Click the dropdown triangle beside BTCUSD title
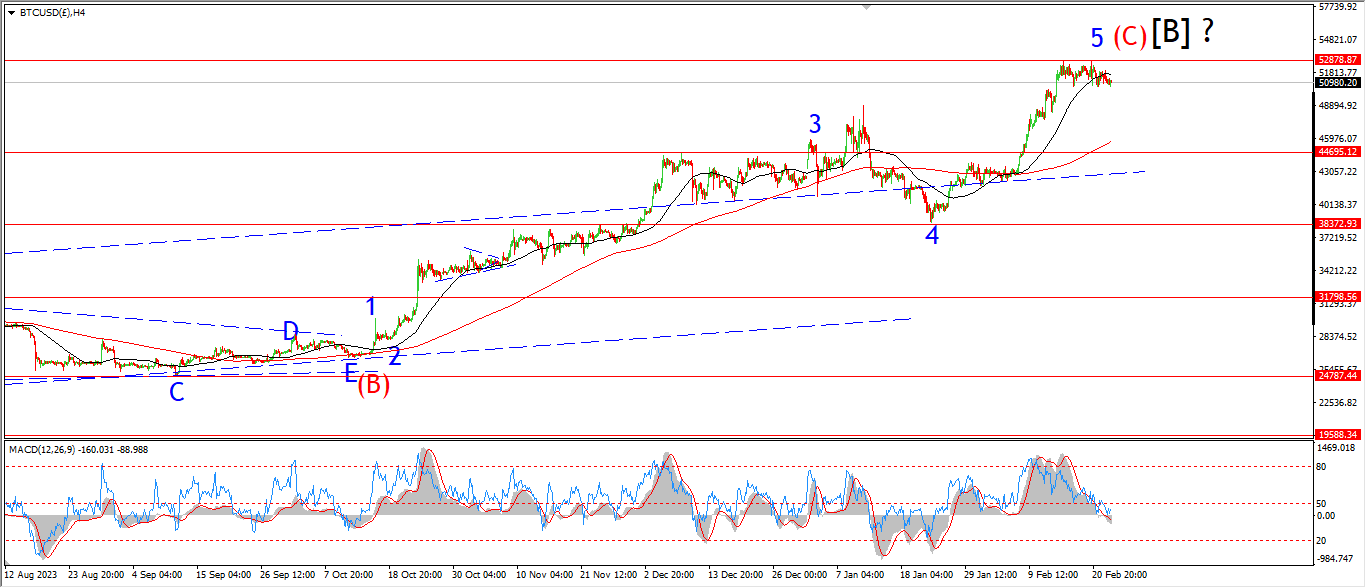 (11, 13)
